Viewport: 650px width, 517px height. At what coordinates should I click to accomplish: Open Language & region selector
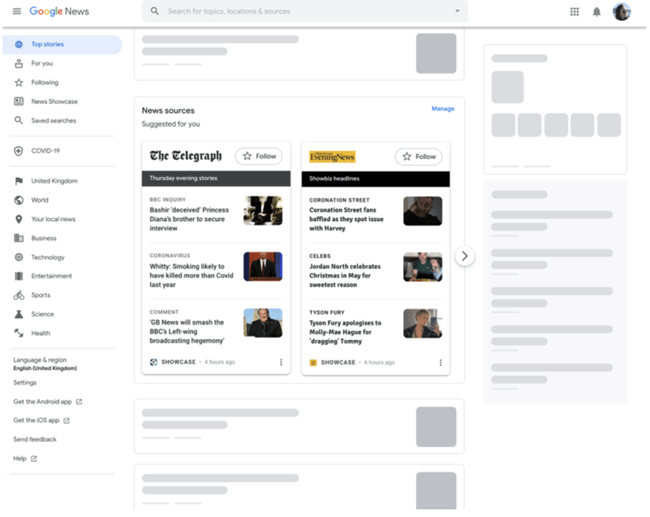45,364
